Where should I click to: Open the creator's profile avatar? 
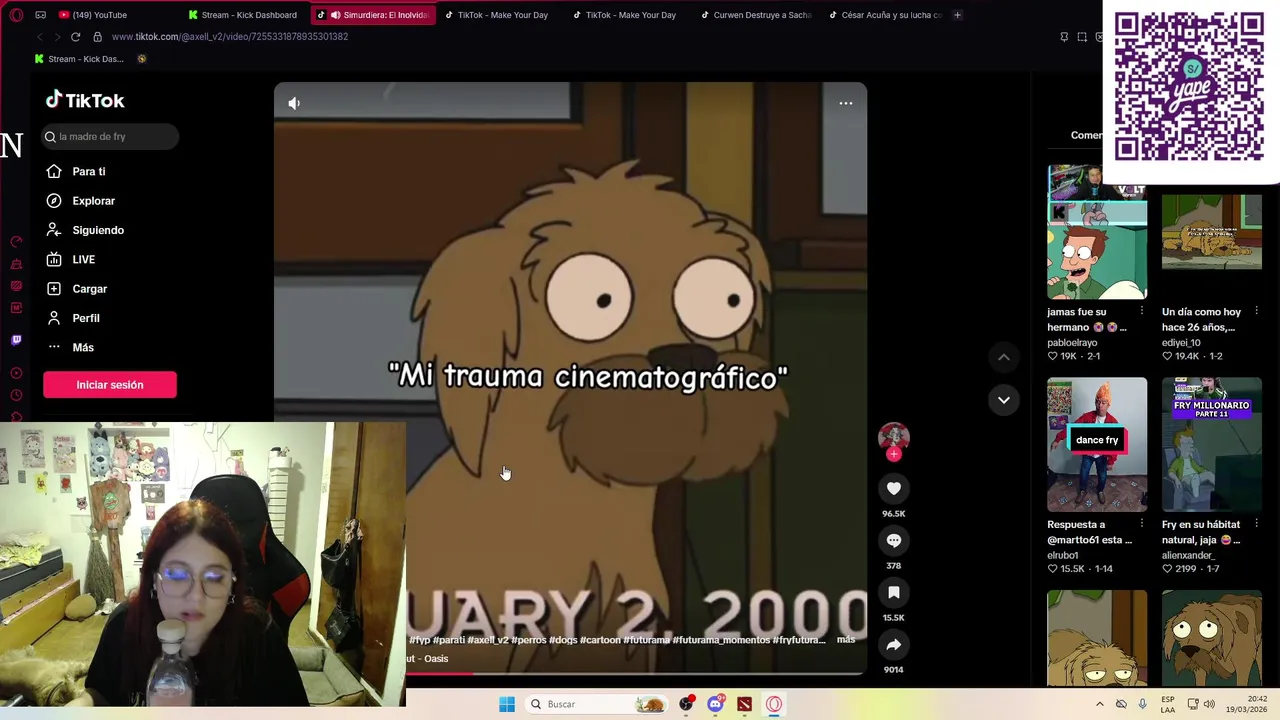tap(894, 436)
